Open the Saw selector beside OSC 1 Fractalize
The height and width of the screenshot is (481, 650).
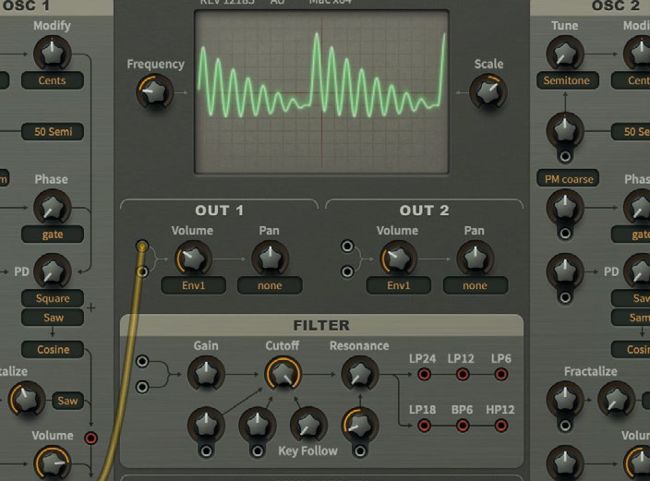tap(68, 401)
